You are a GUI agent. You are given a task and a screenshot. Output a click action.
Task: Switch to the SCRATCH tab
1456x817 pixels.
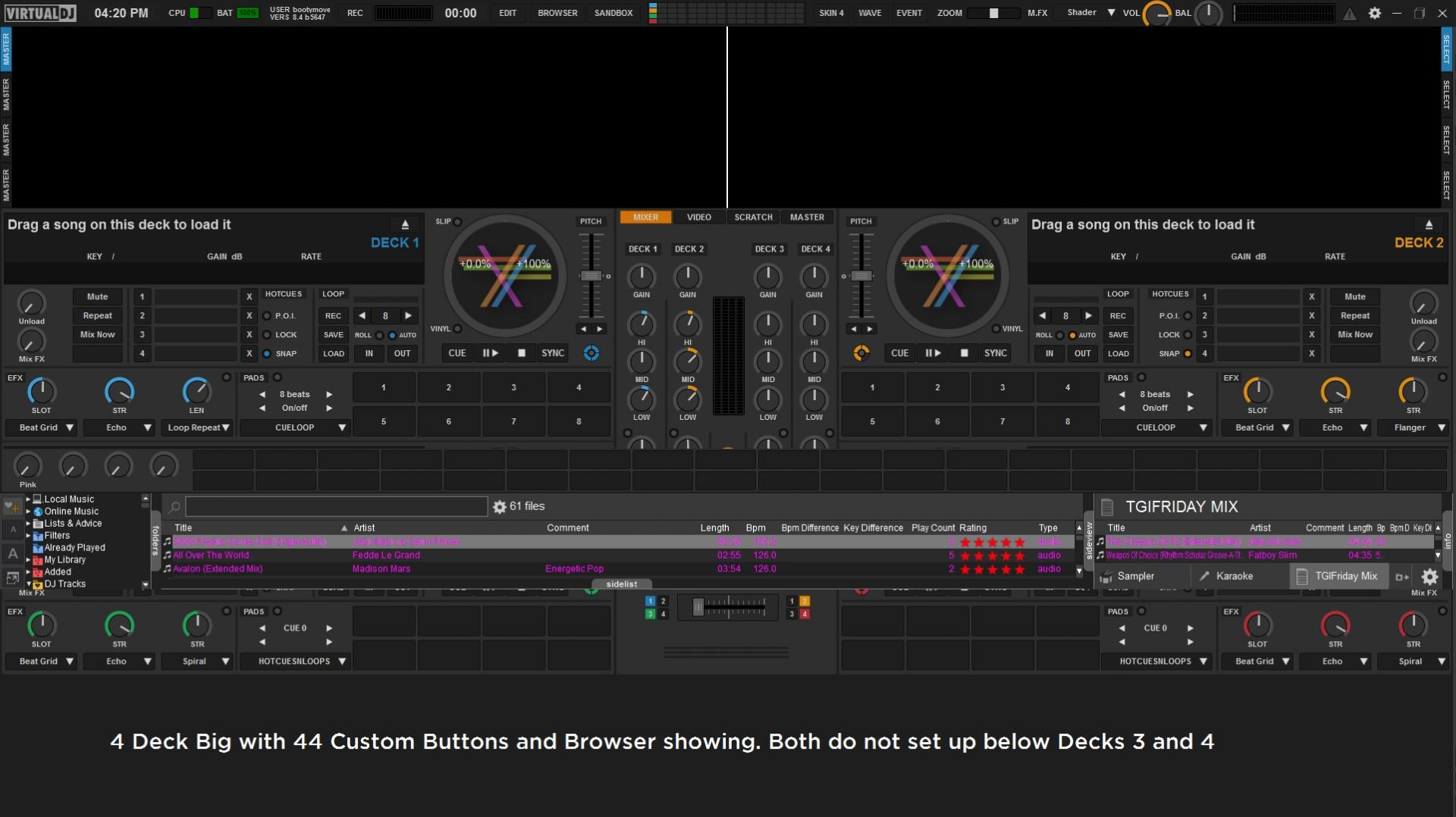(753, 218)
